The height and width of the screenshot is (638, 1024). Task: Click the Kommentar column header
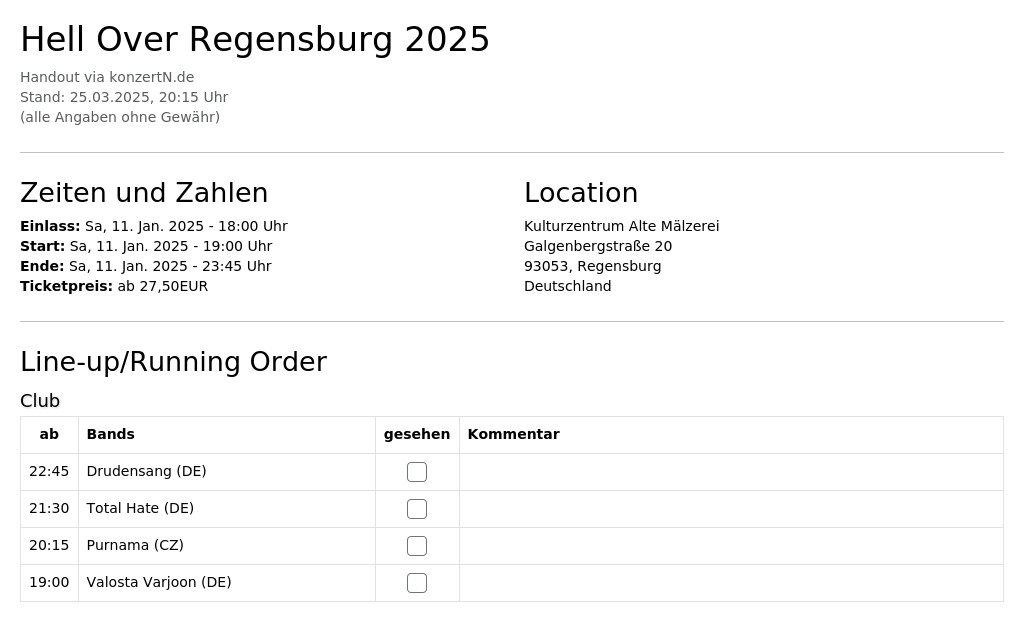[x=513, y=434]
